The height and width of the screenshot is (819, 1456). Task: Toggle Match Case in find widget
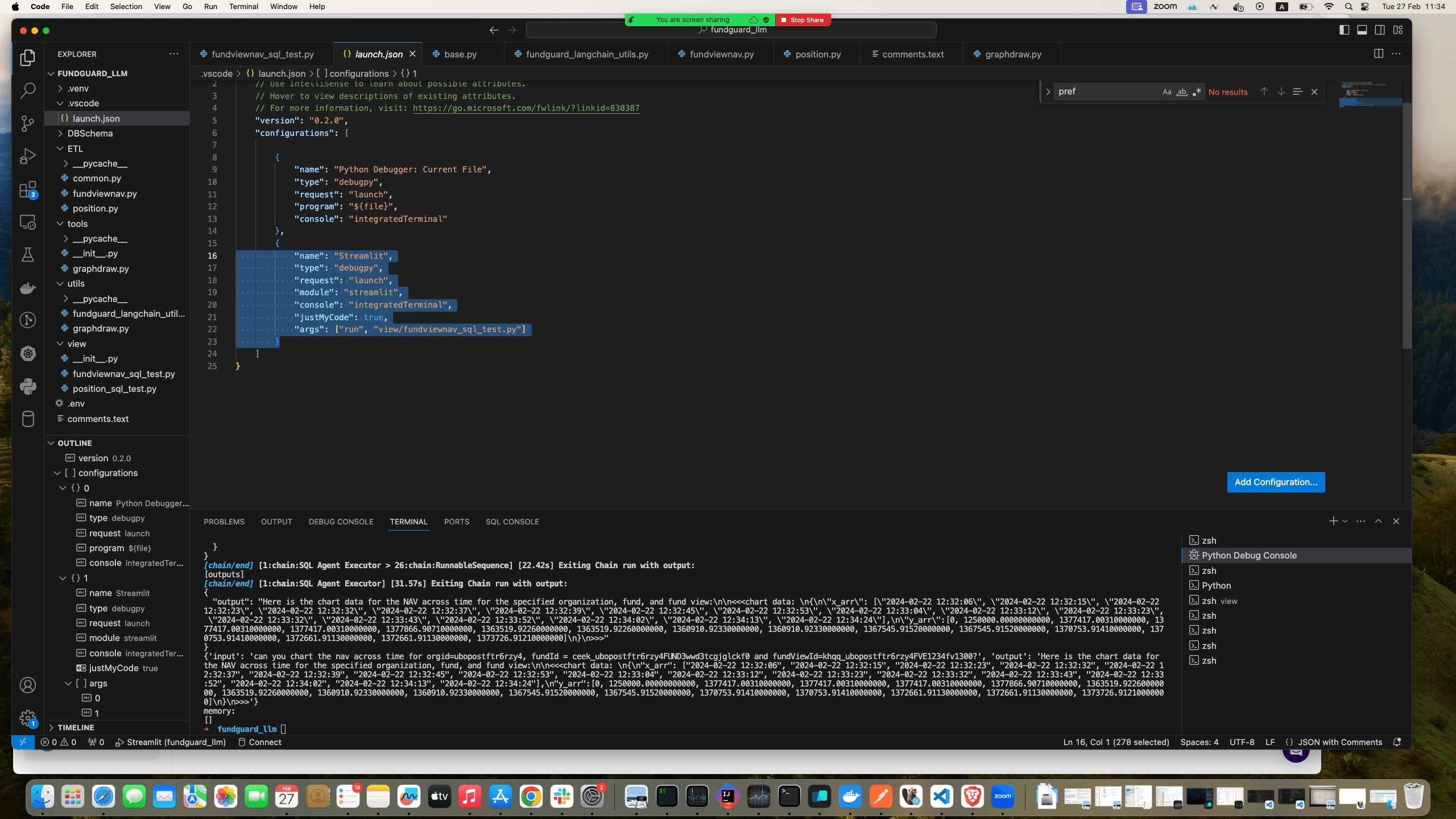pyautogui.click(x=1167, y=92)
